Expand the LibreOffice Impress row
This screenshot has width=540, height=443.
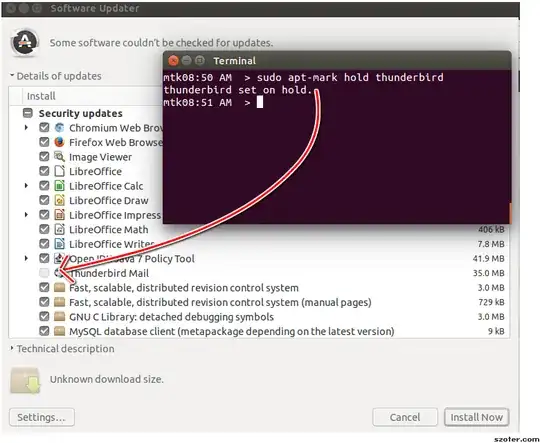(x=26, y=215)
